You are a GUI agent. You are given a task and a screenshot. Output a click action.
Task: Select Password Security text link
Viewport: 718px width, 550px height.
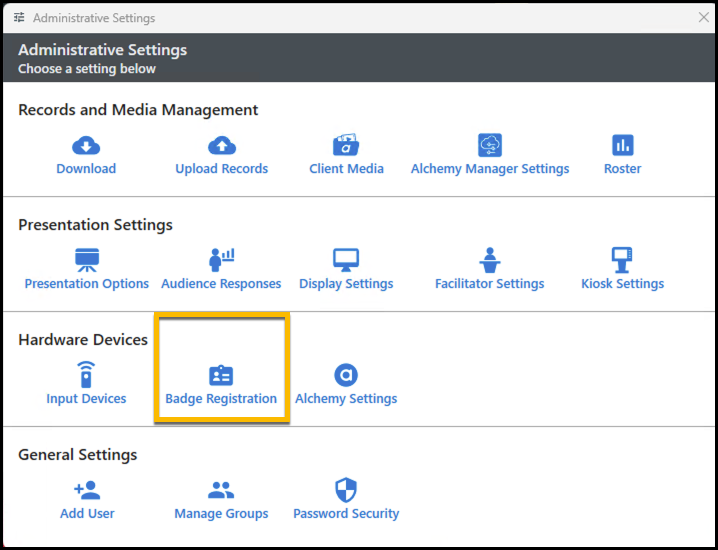click(x=346, y=514)
